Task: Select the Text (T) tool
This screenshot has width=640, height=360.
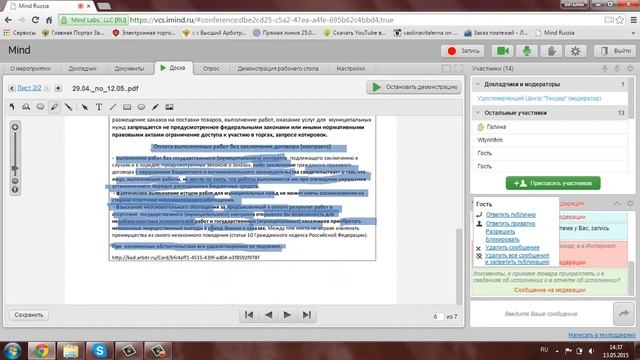Action: [x=99, y=107]
